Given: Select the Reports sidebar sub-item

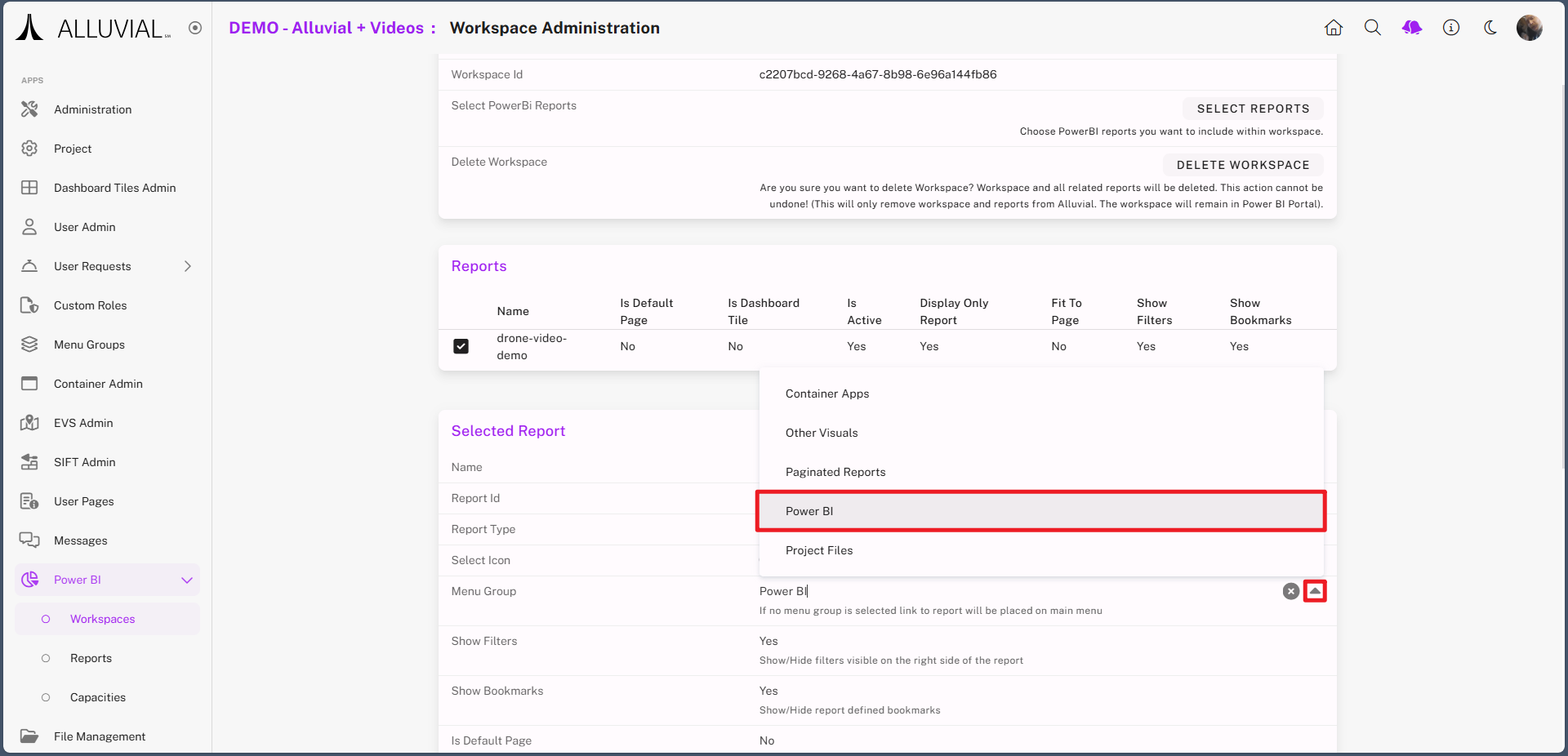Looking at the screenshot, I should [x=107, y=658].
